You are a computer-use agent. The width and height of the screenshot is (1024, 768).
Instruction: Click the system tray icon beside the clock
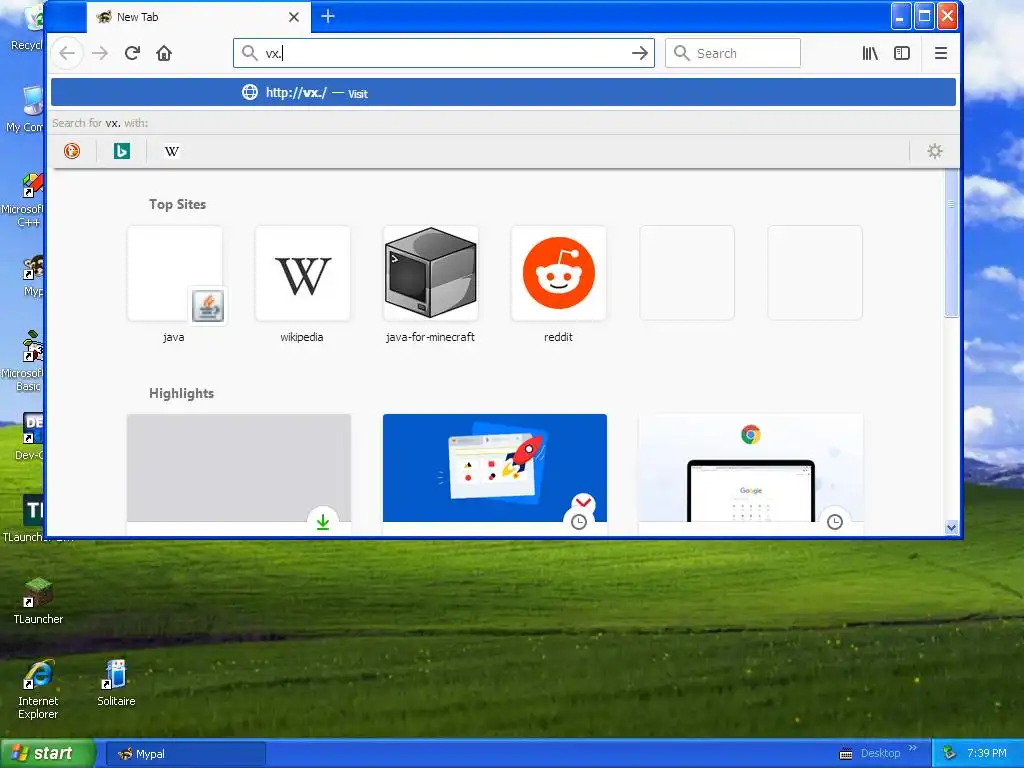click(950, 753)
